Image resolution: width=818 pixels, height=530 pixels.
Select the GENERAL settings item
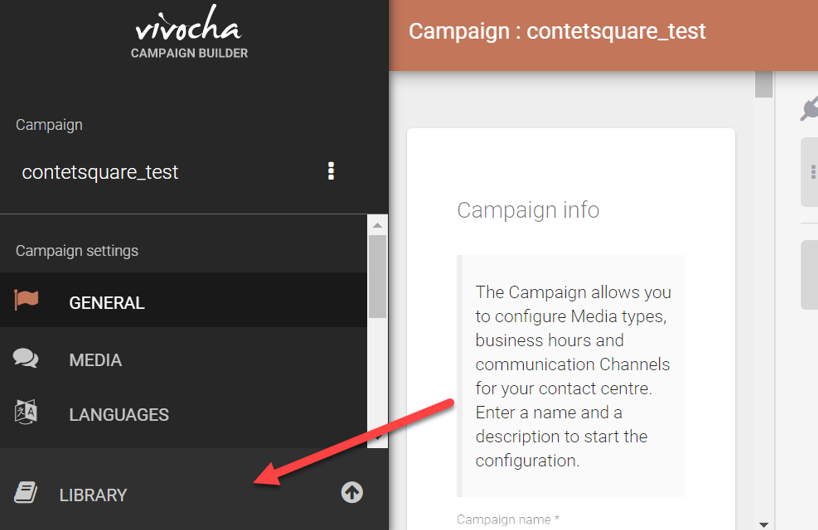(x=183, y=300)
